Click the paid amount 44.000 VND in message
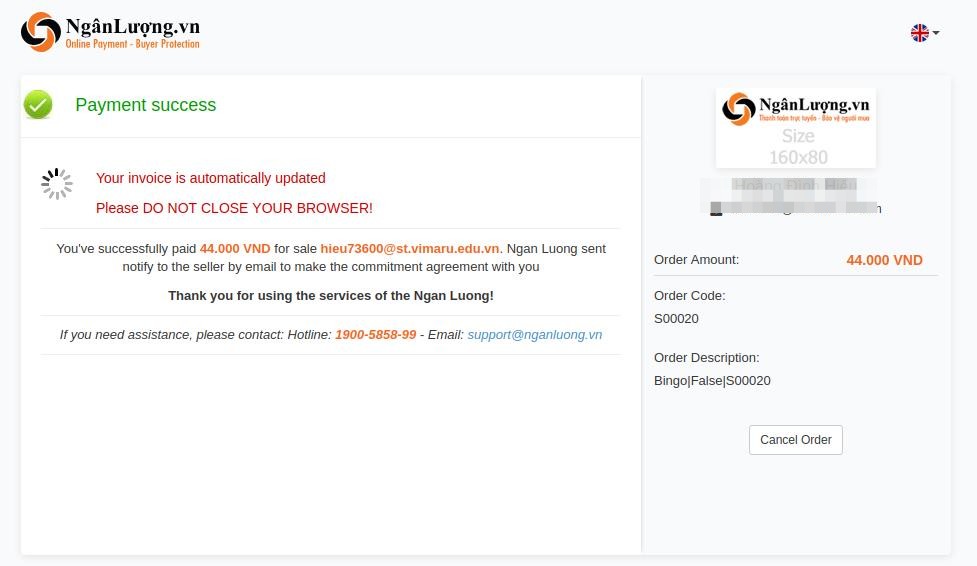Screen dimensions: 977x566 pyautogui.click(x=235, y=249)
